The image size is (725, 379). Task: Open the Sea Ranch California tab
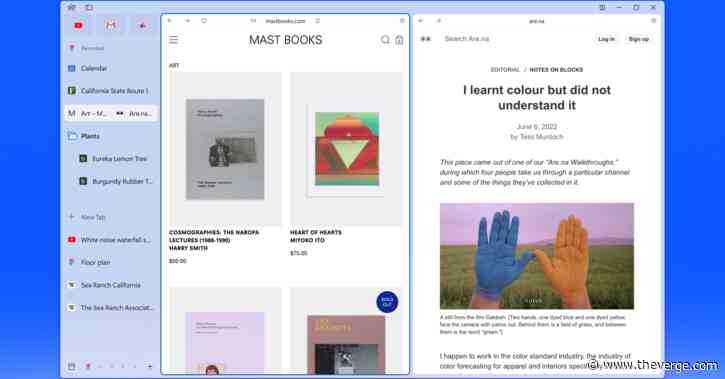coord(111,285)
